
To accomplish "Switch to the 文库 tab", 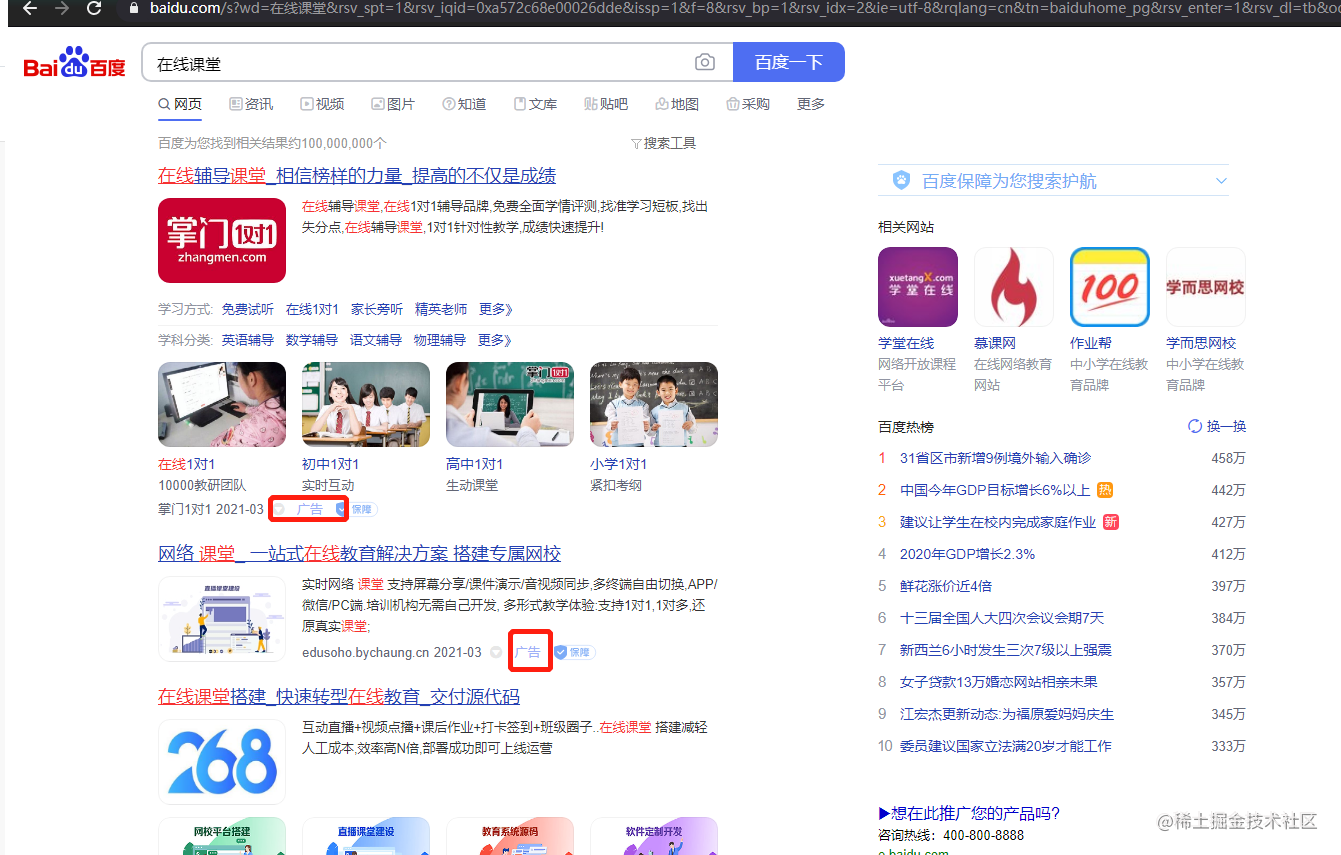I will [x=535, y=104].
